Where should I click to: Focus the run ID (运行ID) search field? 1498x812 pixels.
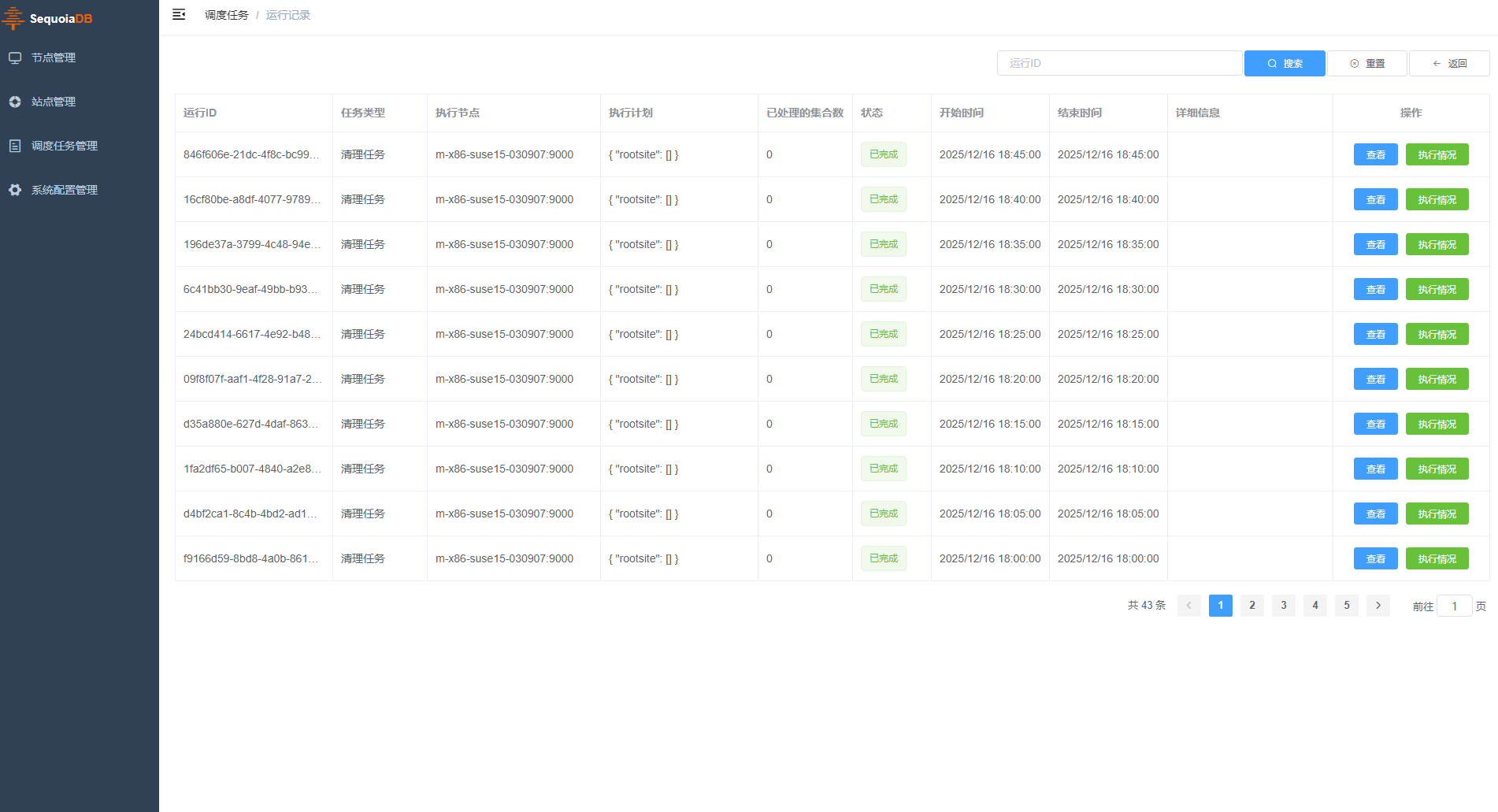(1119, 63)
